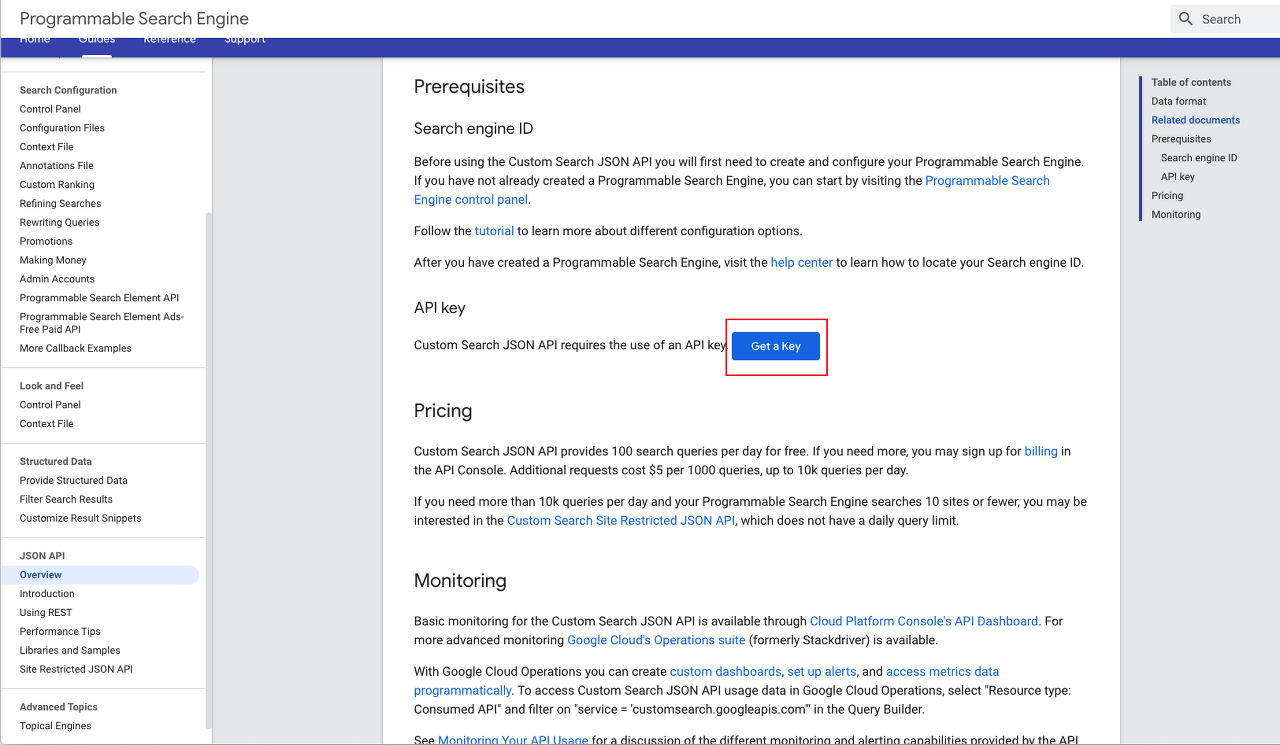Open Filter Search Results in sidebar

[x=66, y=500]
